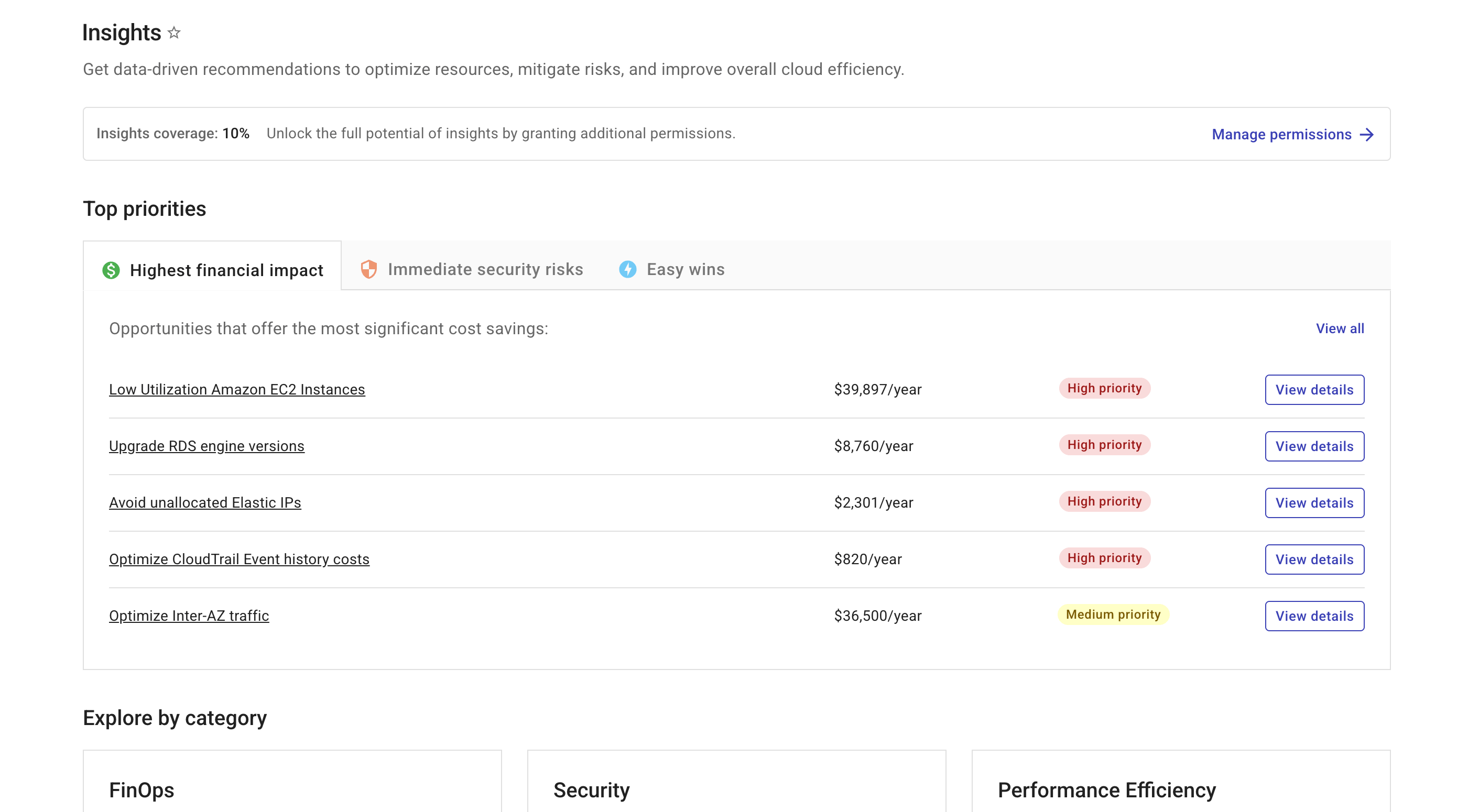Open Avoid unallocated Elastic IPs link
The height and width of the screenshot is (812, 1479).
pos(204,502)
